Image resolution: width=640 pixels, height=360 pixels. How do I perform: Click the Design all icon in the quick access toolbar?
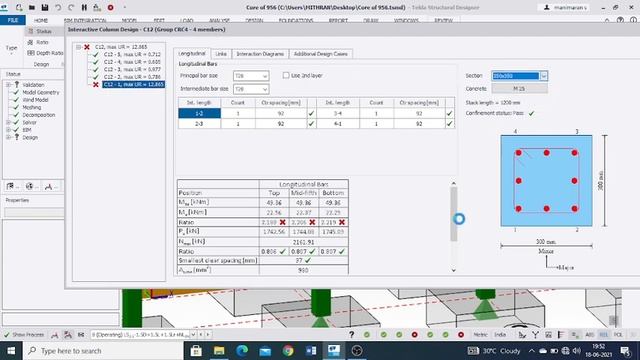tap(97, 7)
